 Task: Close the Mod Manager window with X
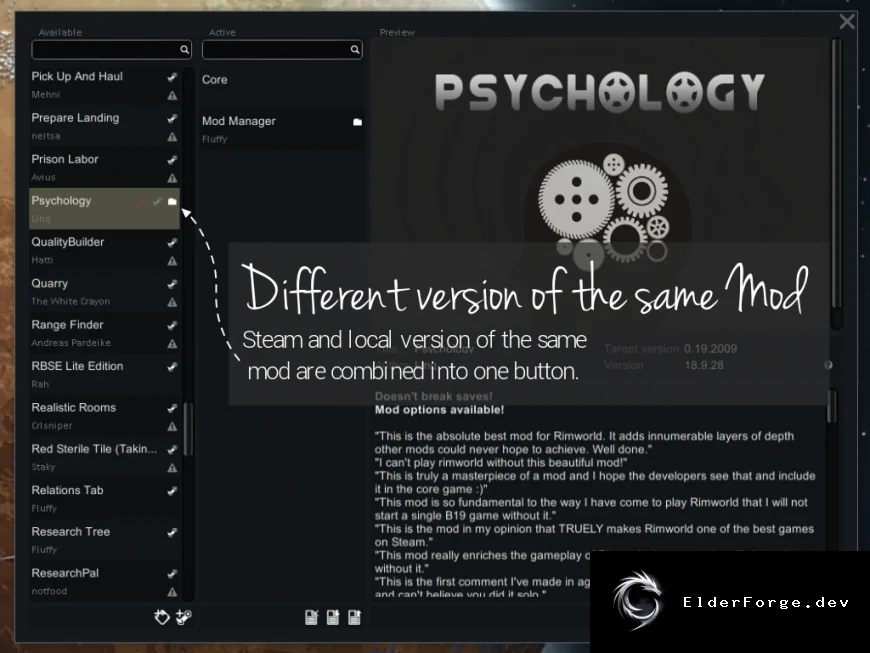point(847,22)
